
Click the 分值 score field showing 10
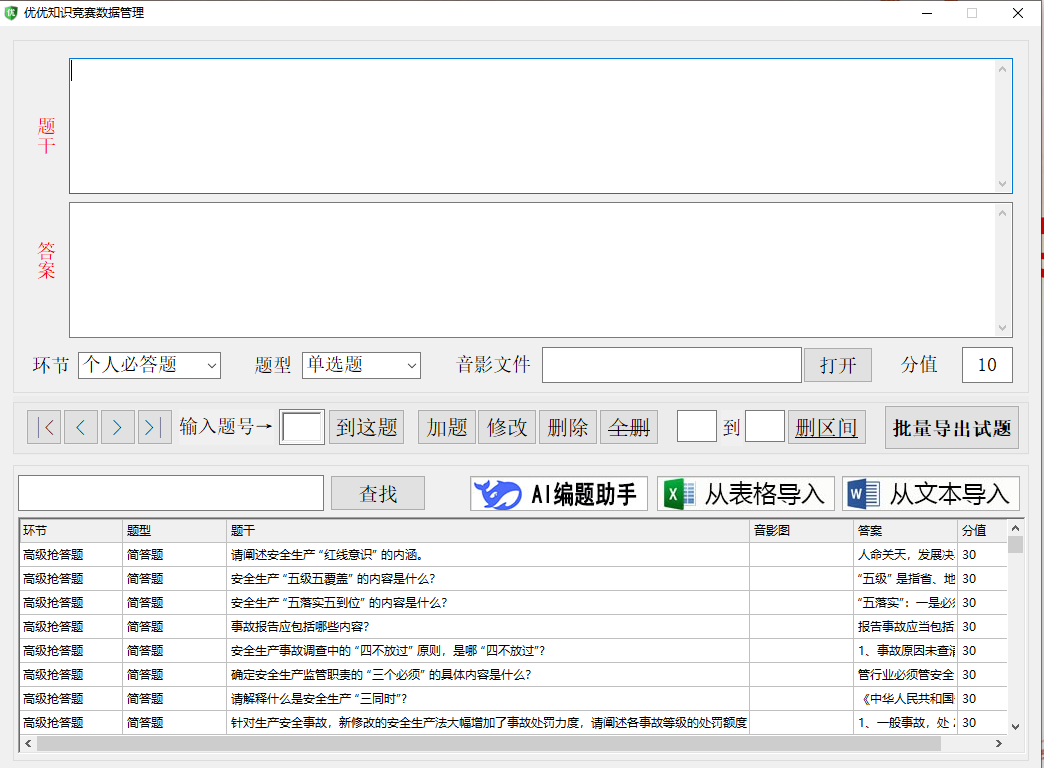[x=987, y=365]
